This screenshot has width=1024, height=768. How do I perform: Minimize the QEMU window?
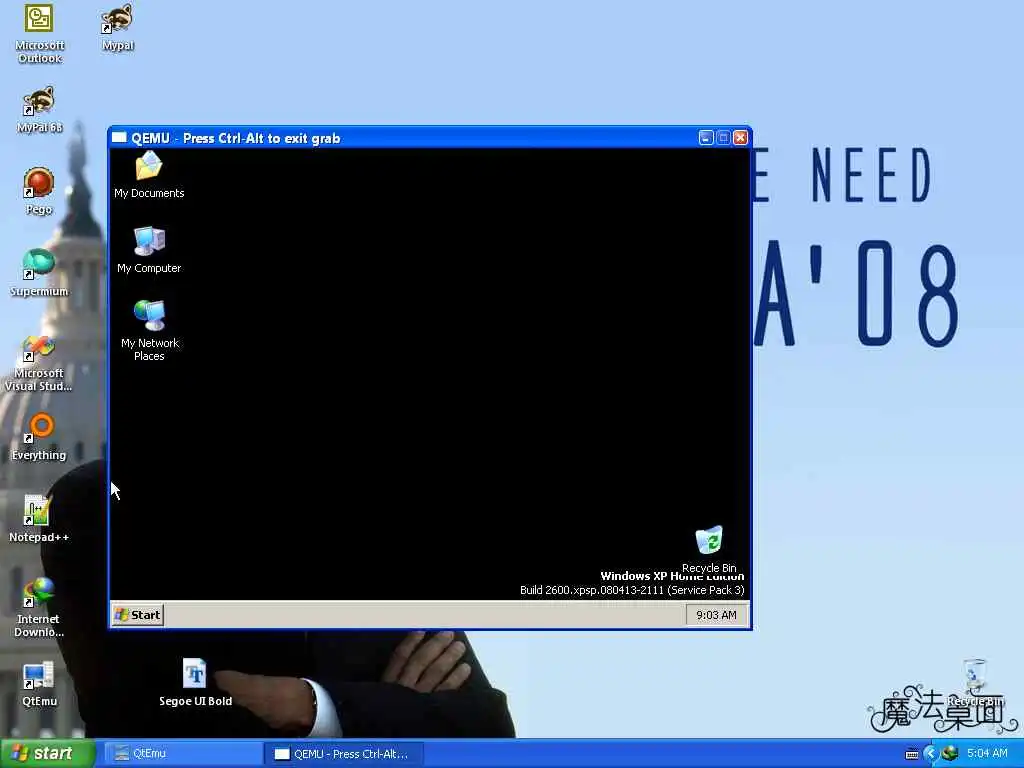pos(706,138)
